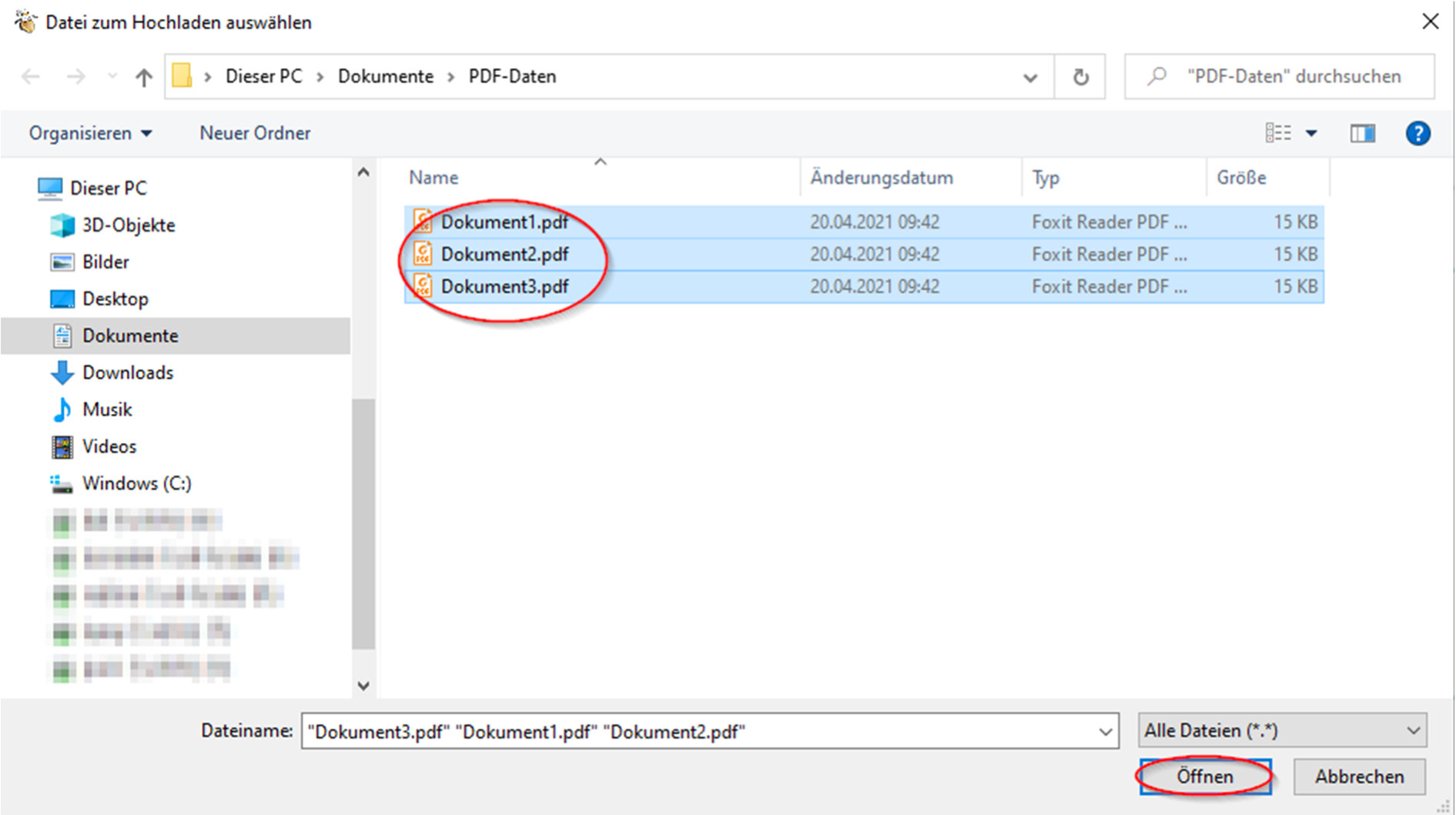Expand the address bar history dropdown

1029,77
